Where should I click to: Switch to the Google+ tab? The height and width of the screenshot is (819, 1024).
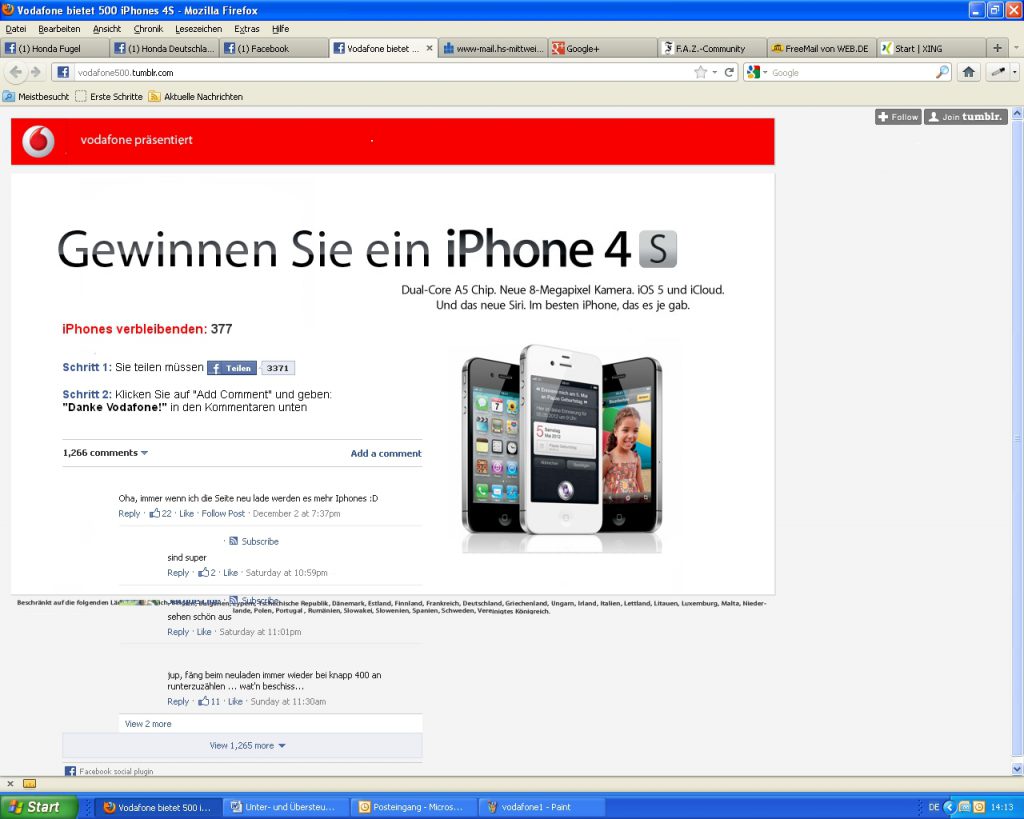(603, 48)
